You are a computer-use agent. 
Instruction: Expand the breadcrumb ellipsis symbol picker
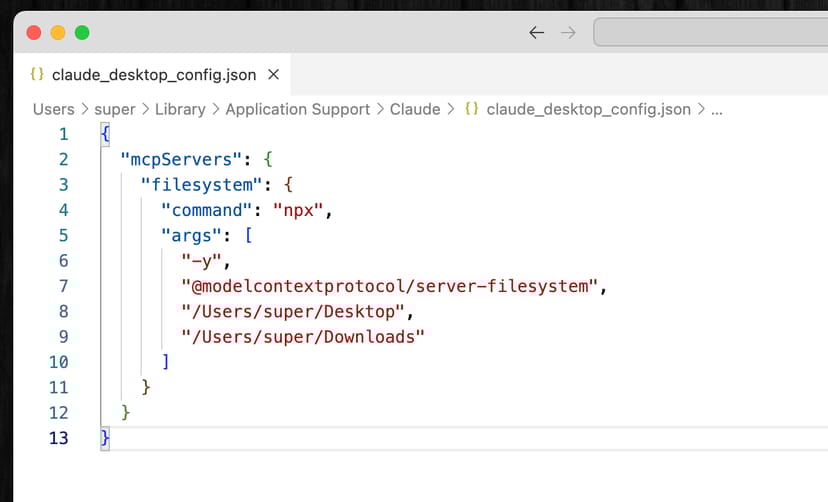[716, 109]
